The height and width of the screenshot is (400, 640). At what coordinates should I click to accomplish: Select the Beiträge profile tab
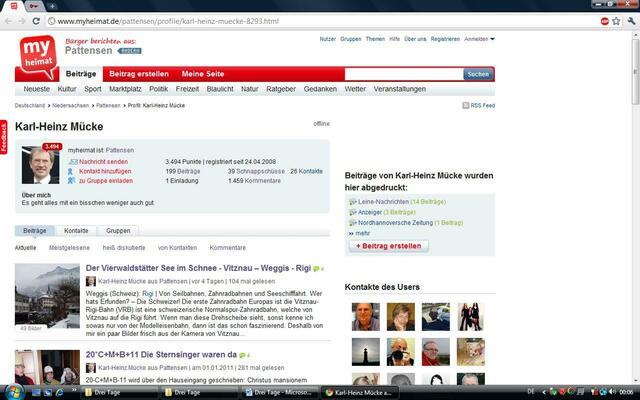point(35,231)
